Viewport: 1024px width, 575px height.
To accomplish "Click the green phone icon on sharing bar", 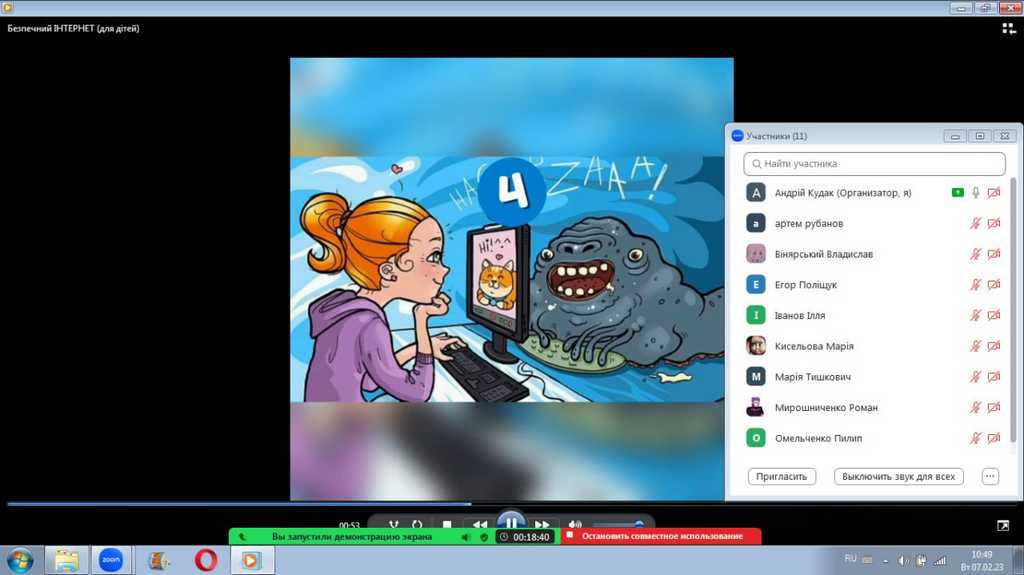I will coord(242,537).
